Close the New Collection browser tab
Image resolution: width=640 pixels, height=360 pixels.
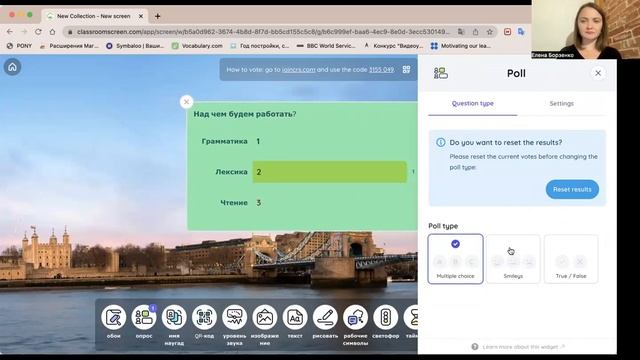tap(141, 16)
